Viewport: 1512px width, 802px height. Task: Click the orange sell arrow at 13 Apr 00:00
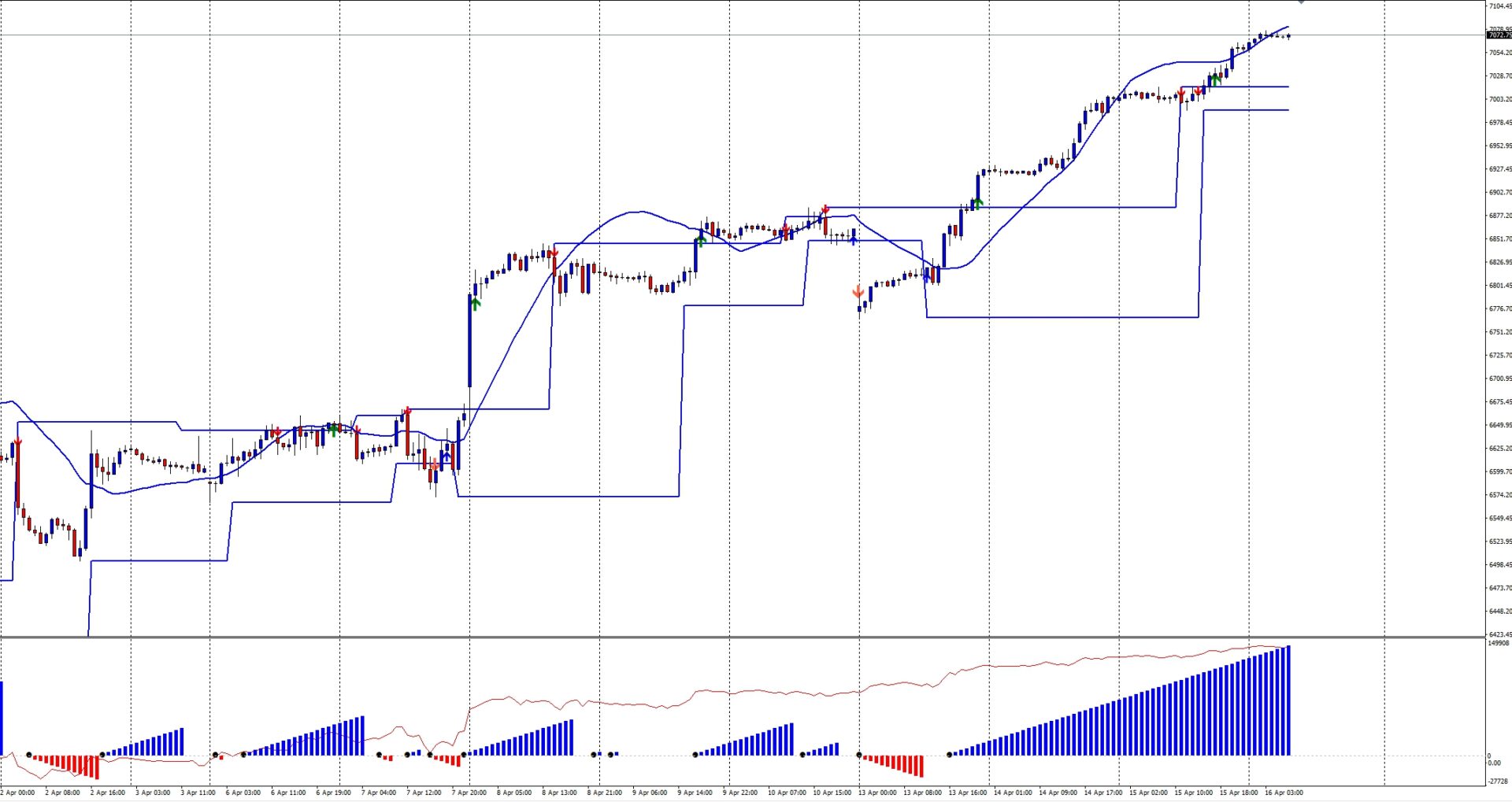point(858,293)
